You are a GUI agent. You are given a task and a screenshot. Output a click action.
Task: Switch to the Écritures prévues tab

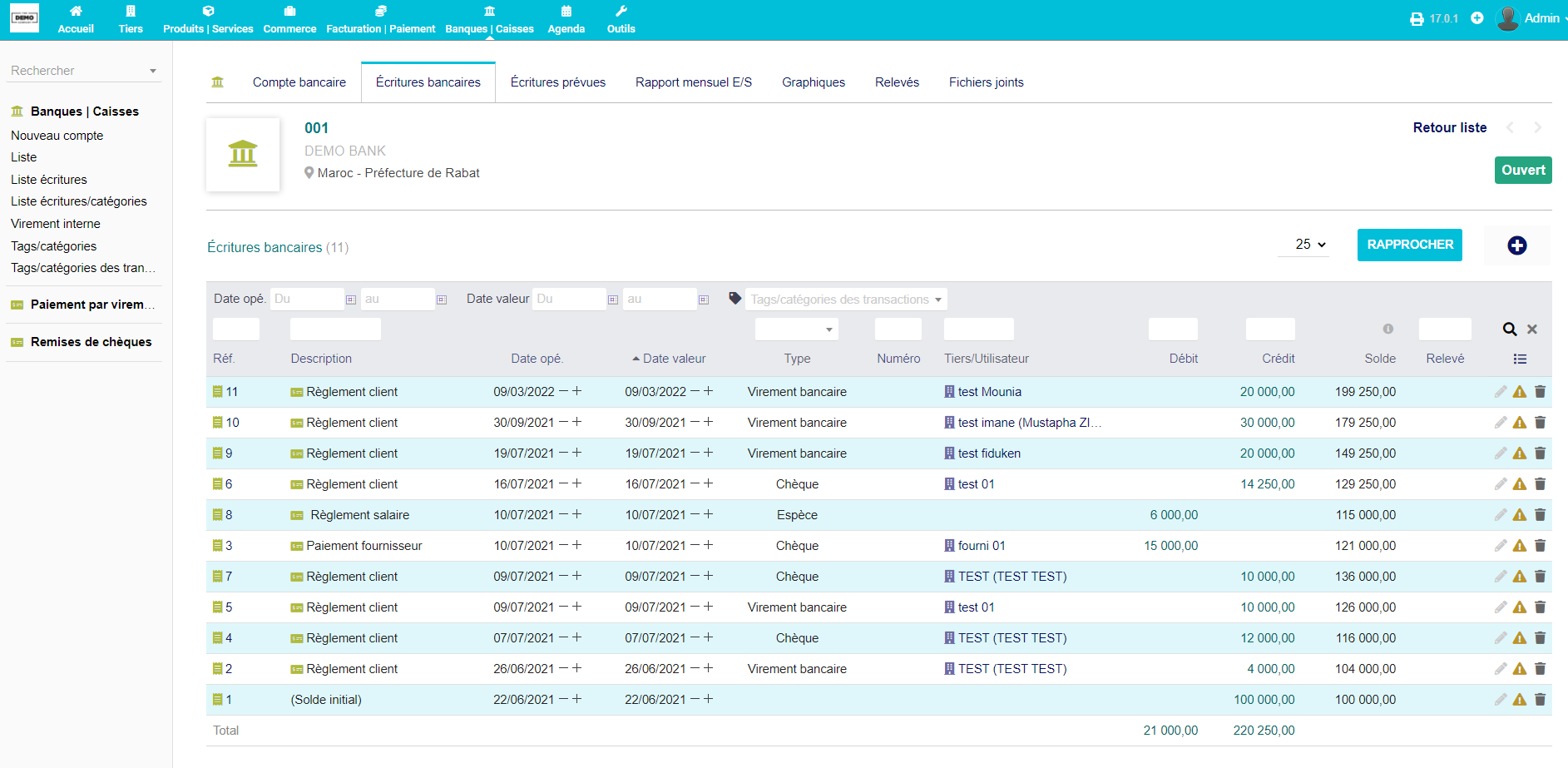point(557,82)
